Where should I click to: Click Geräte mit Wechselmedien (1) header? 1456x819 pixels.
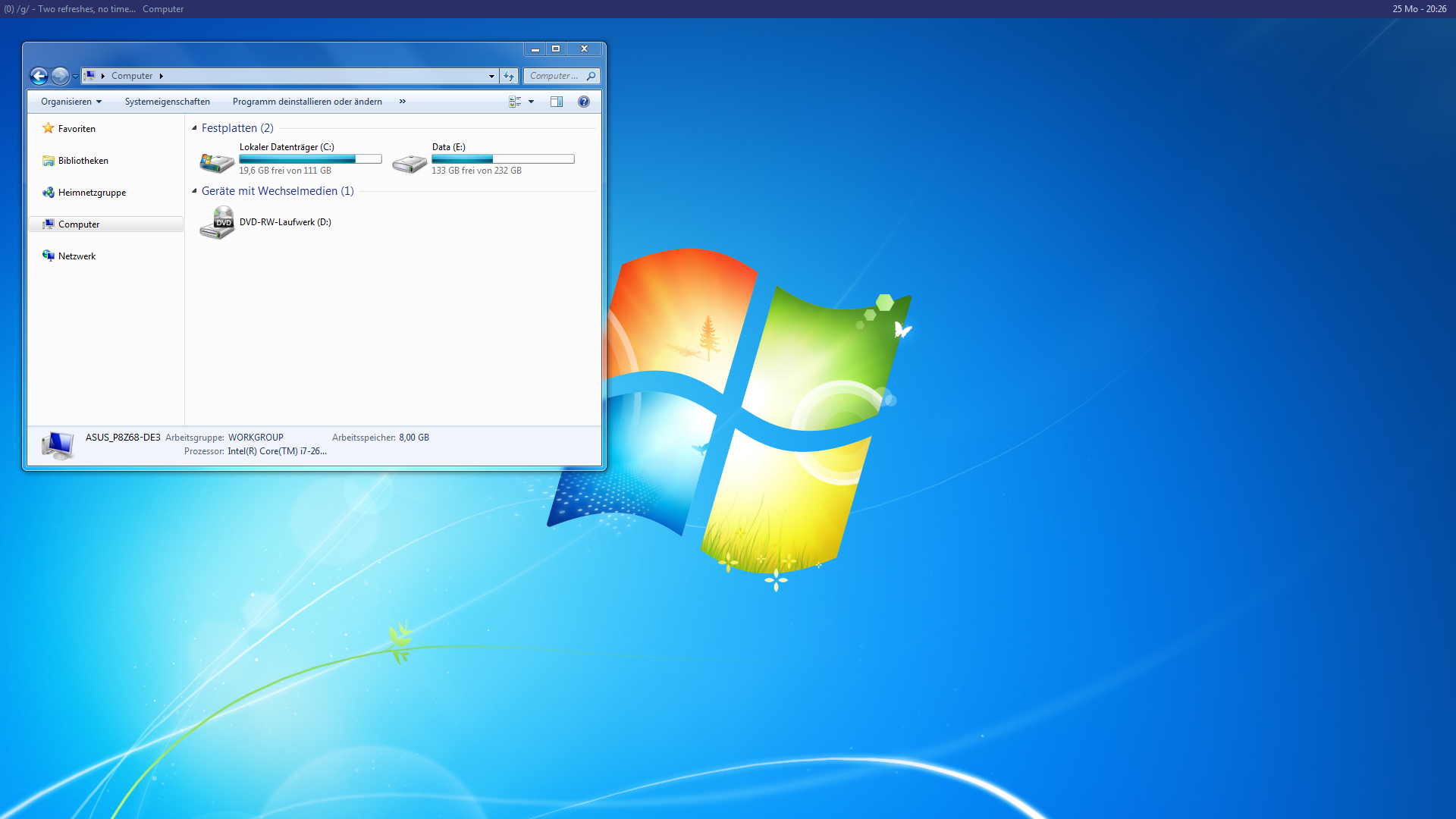[278, 191]
